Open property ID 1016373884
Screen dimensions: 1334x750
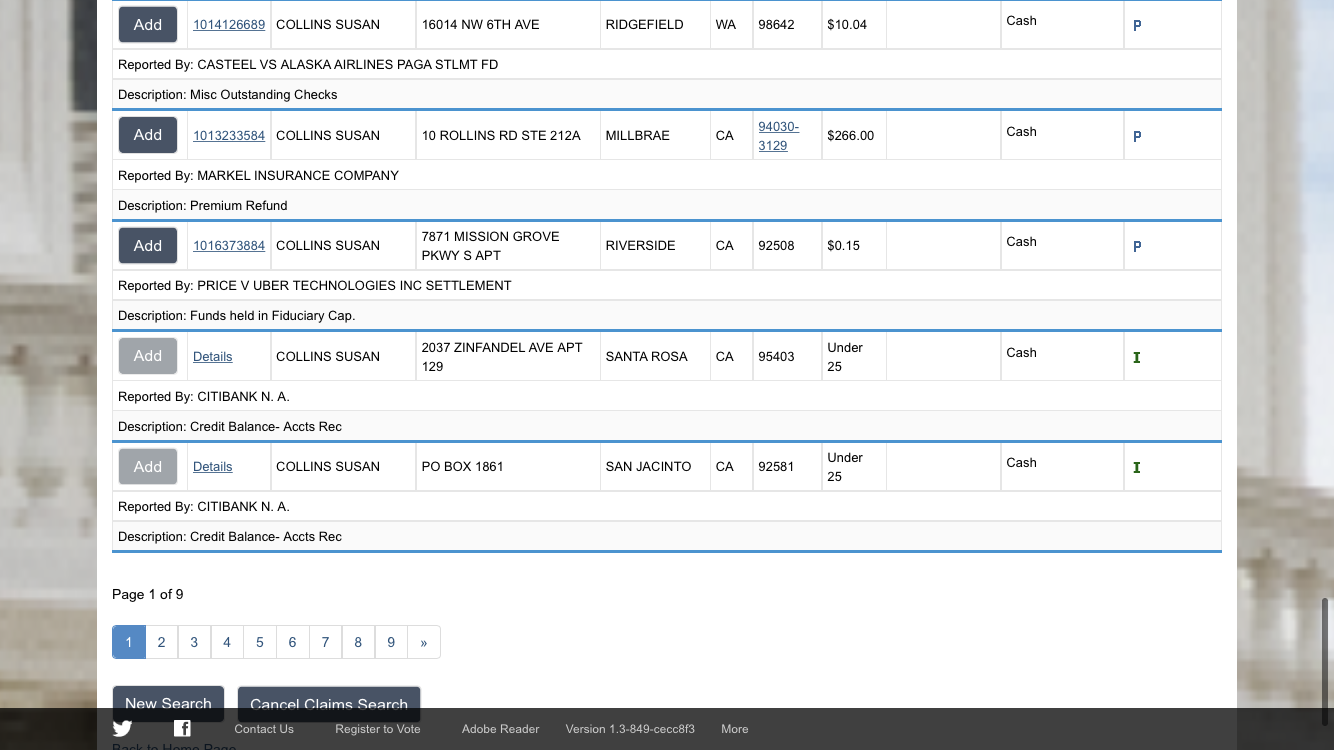click(x=229, y=246)
